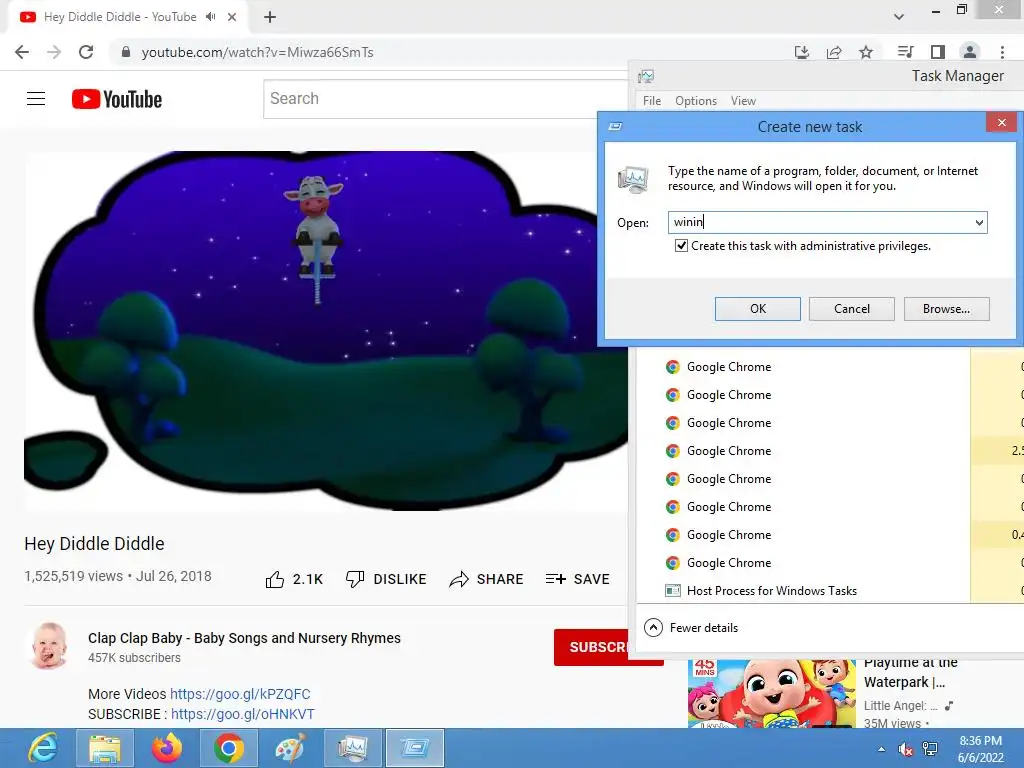Open the Options menu in Task Manager
The height and width of the screenshot is (768, 1024).
(x=696, y=101)
